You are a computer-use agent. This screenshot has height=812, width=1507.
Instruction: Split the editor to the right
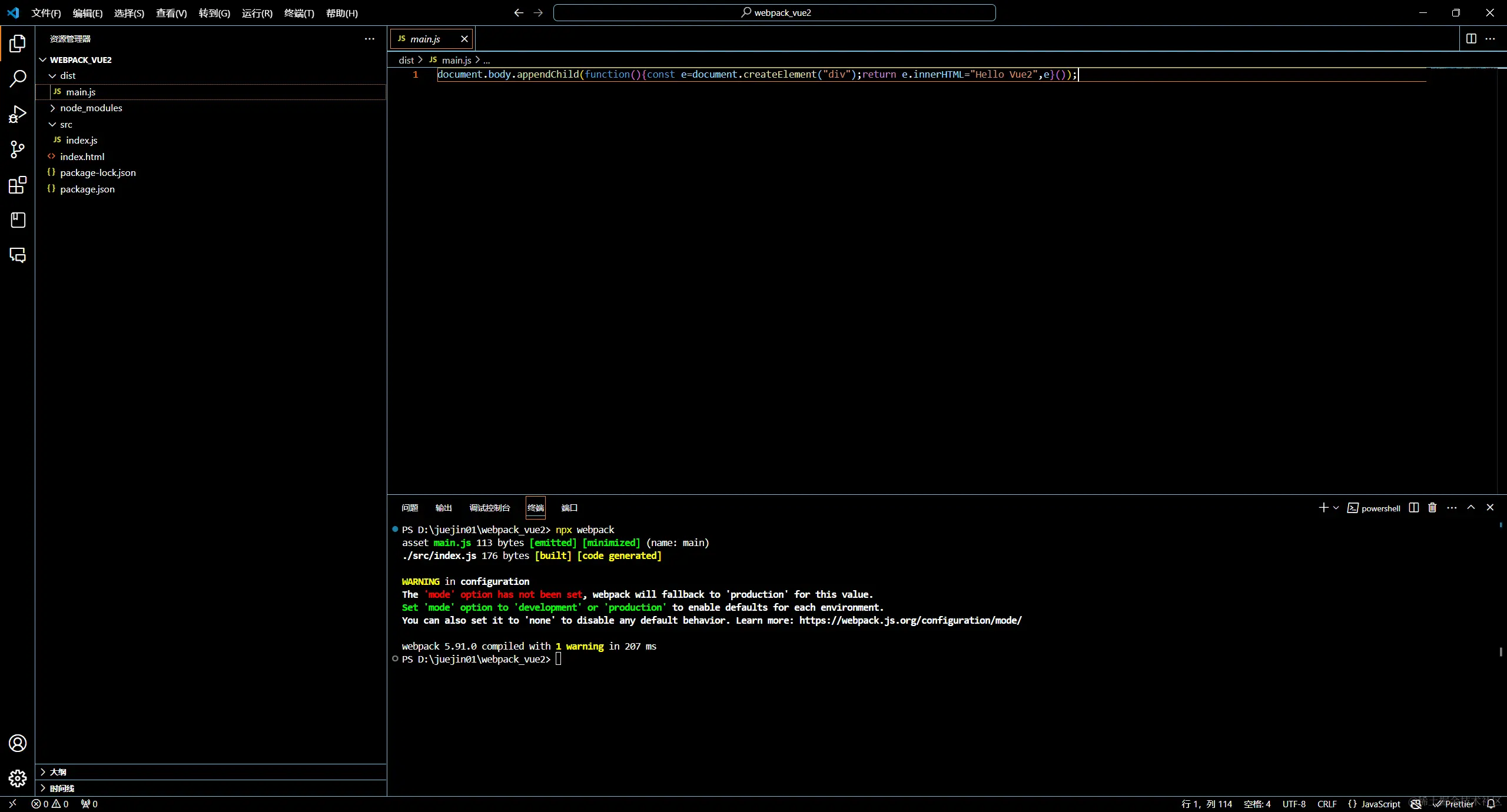point(1471,39)
